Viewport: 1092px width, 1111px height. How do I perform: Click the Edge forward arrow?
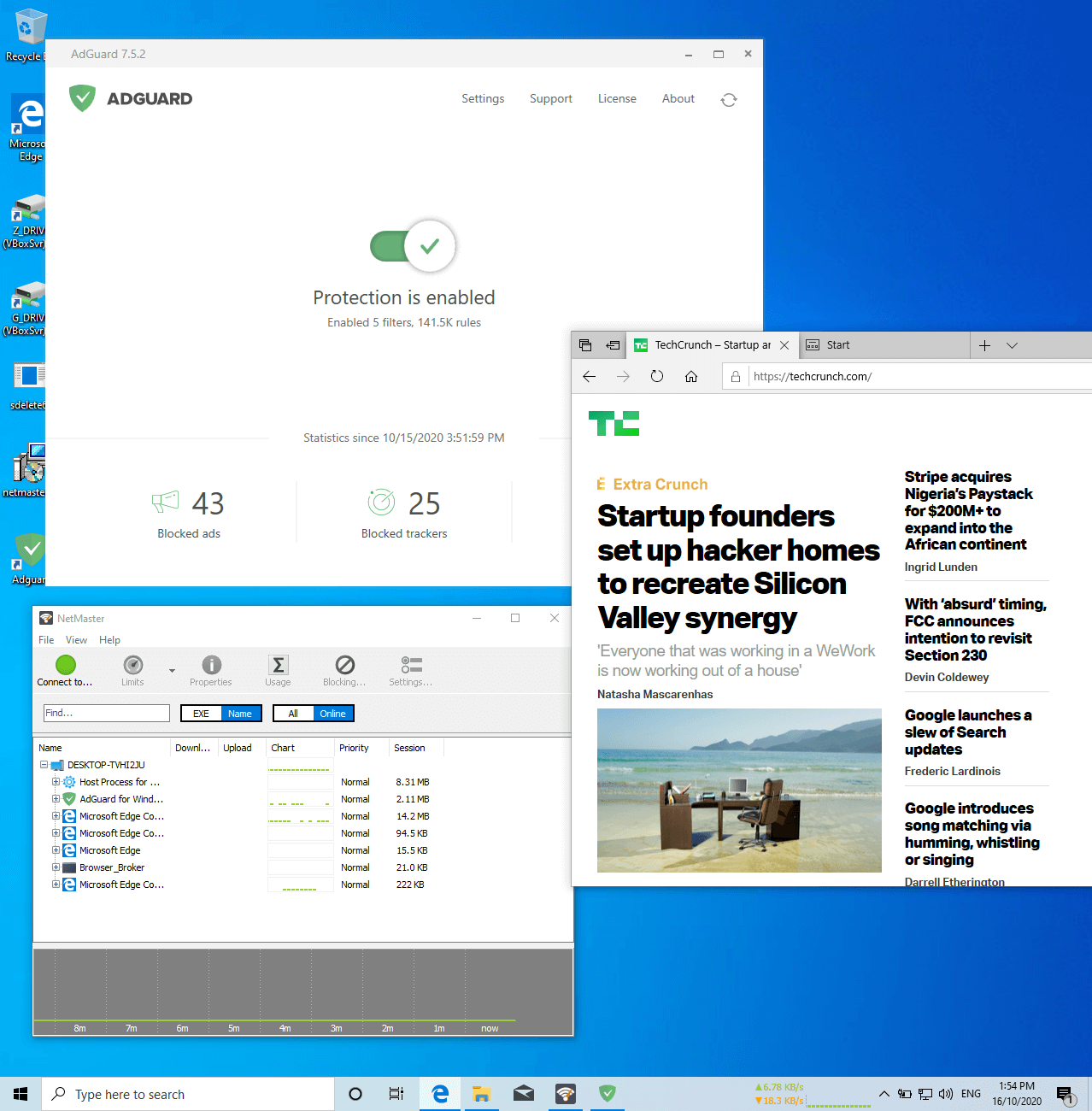click(x=623, y=376)
